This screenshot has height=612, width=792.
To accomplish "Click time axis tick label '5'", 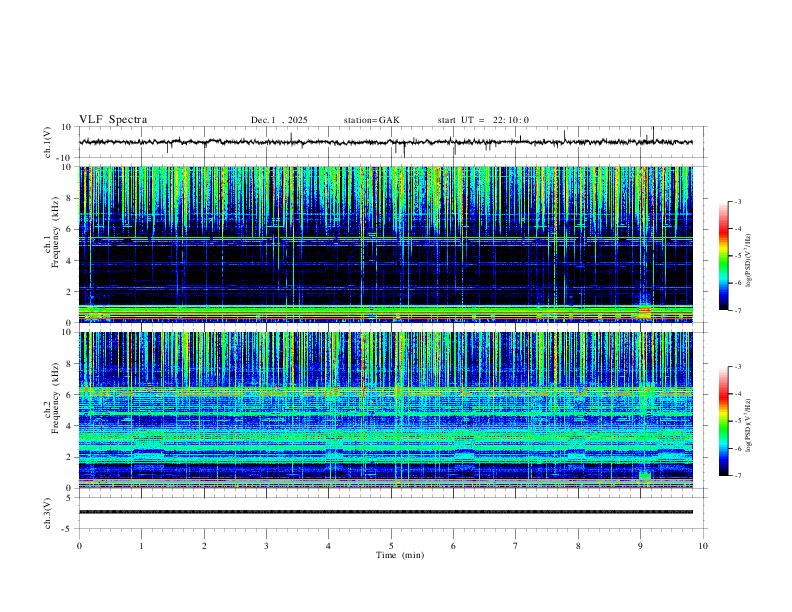I will (391, 546).
